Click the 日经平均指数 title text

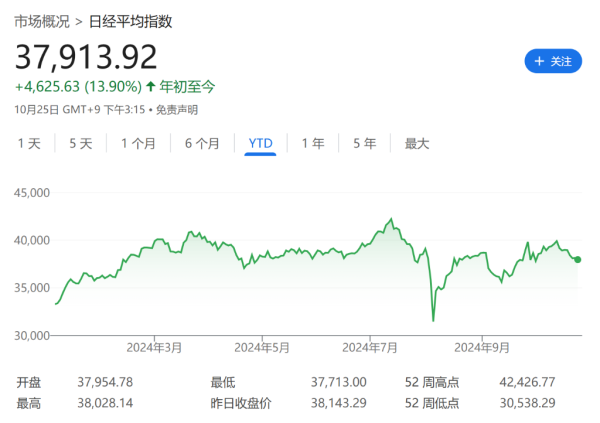[x=130, y=21]
